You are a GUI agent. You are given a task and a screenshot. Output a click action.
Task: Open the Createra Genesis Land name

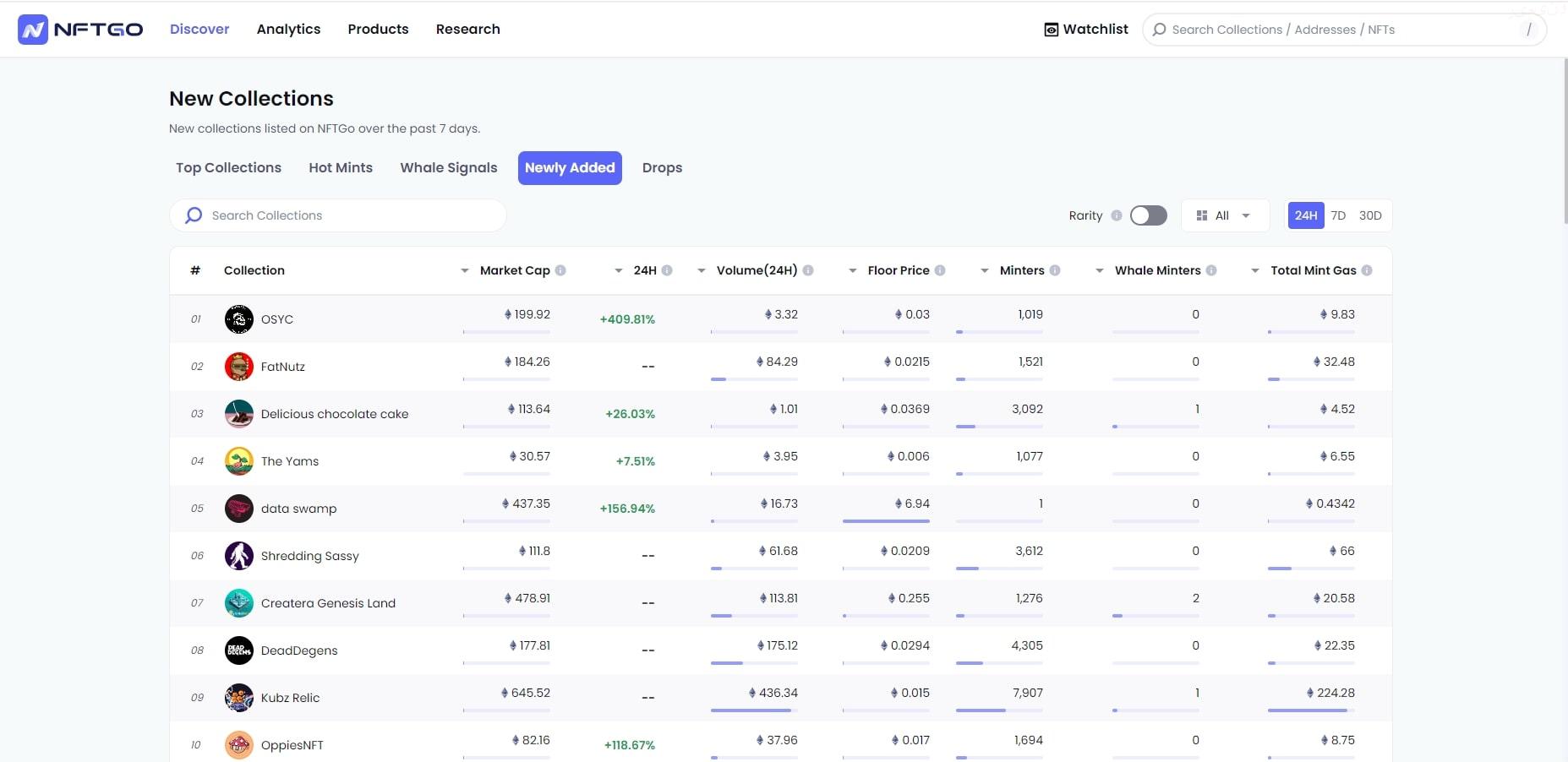[x=328, y=603]
